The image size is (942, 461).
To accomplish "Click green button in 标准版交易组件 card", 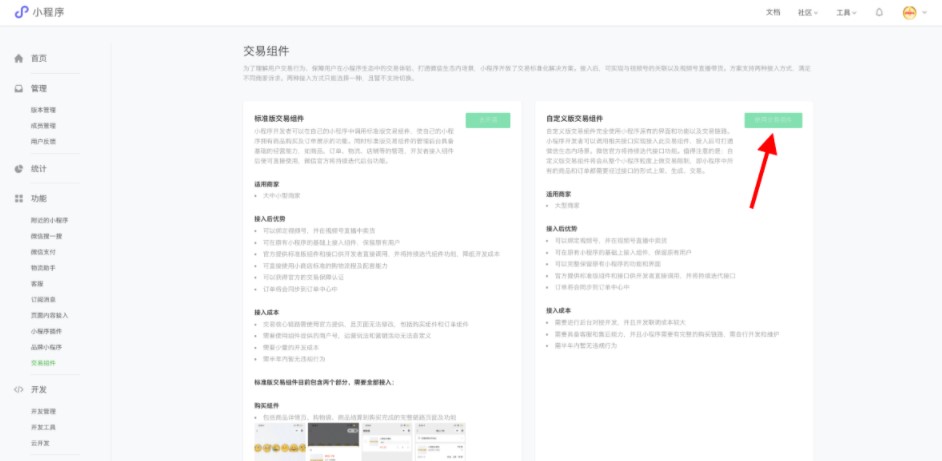I will click(488, 120).
